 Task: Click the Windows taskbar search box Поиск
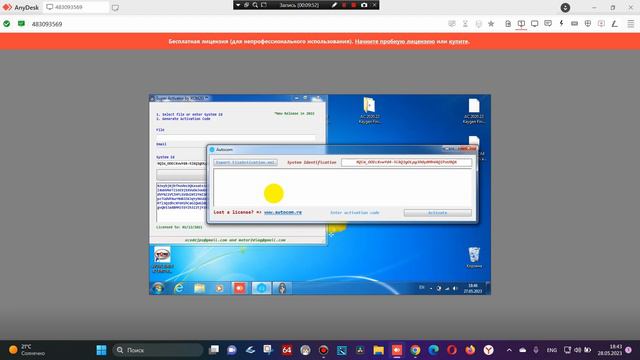point(158,350)
